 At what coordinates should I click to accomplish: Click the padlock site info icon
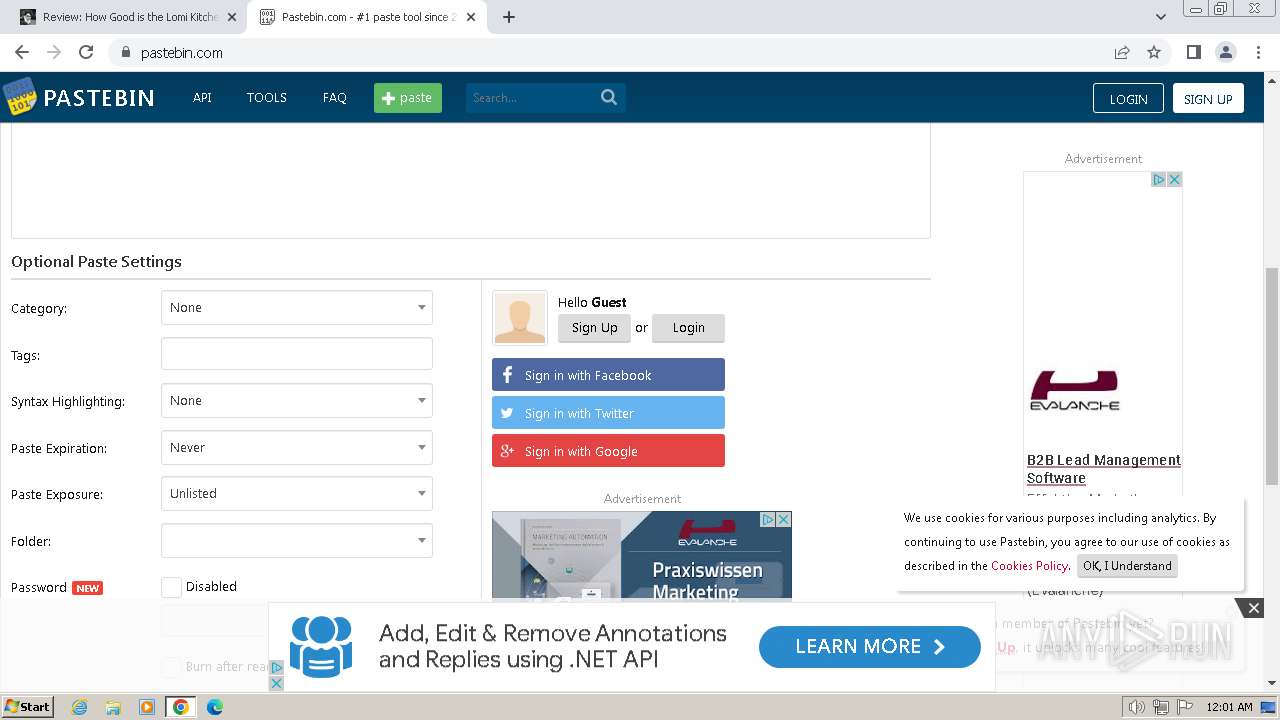(126, 53)
